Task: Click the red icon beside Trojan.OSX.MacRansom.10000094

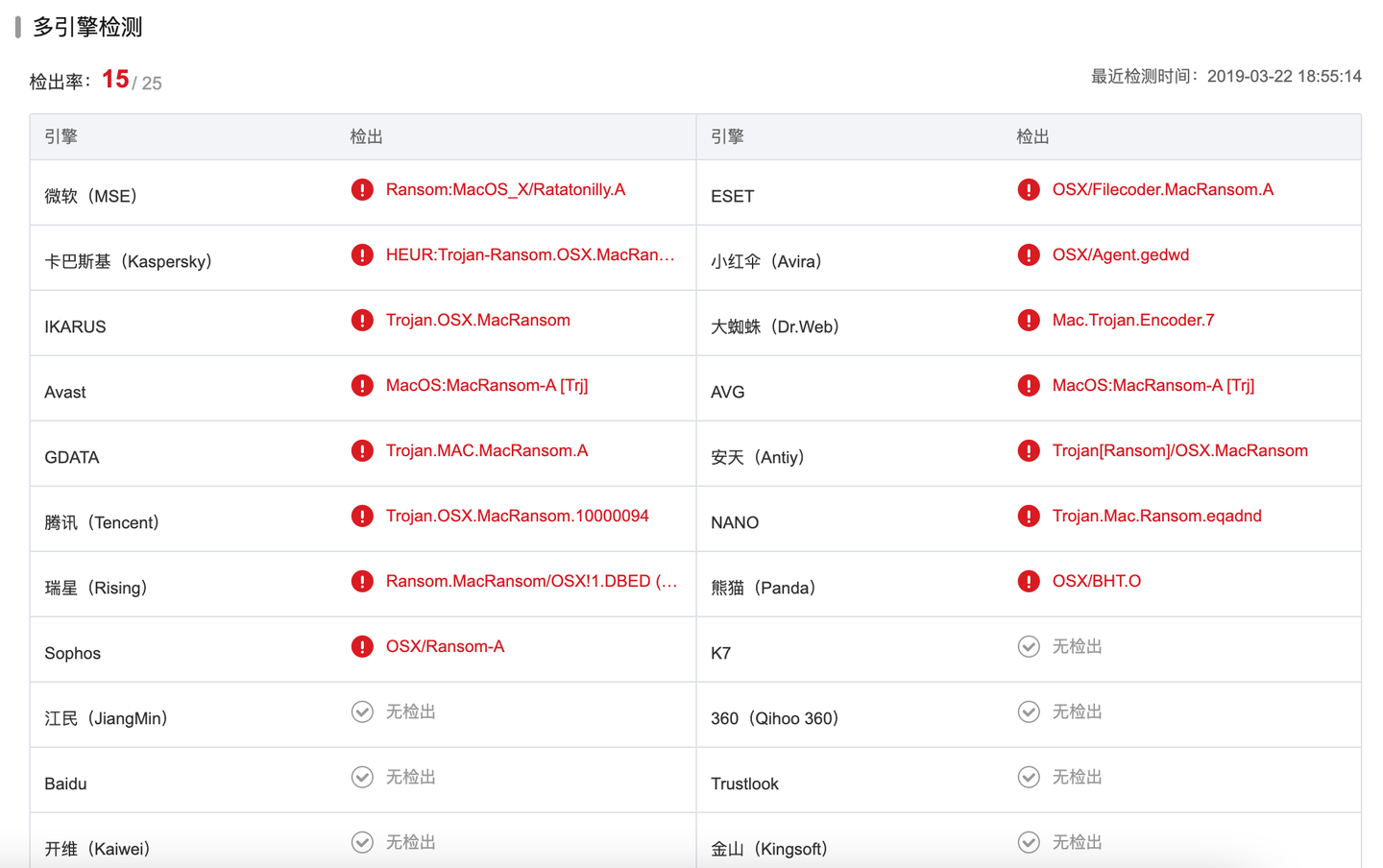Action: (x=362, y=516)
